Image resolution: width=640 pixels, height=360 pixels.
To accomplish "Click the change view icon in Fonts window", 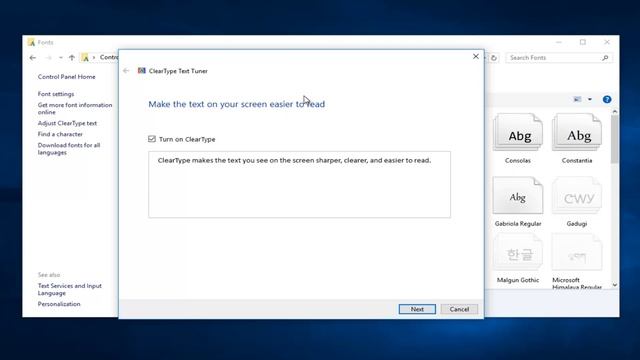I will pos(577,99).
